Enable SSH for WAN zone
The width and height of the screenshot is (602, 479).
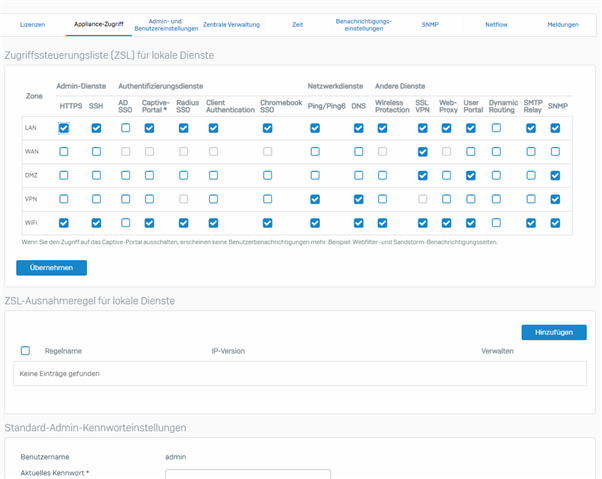point(96,152)
